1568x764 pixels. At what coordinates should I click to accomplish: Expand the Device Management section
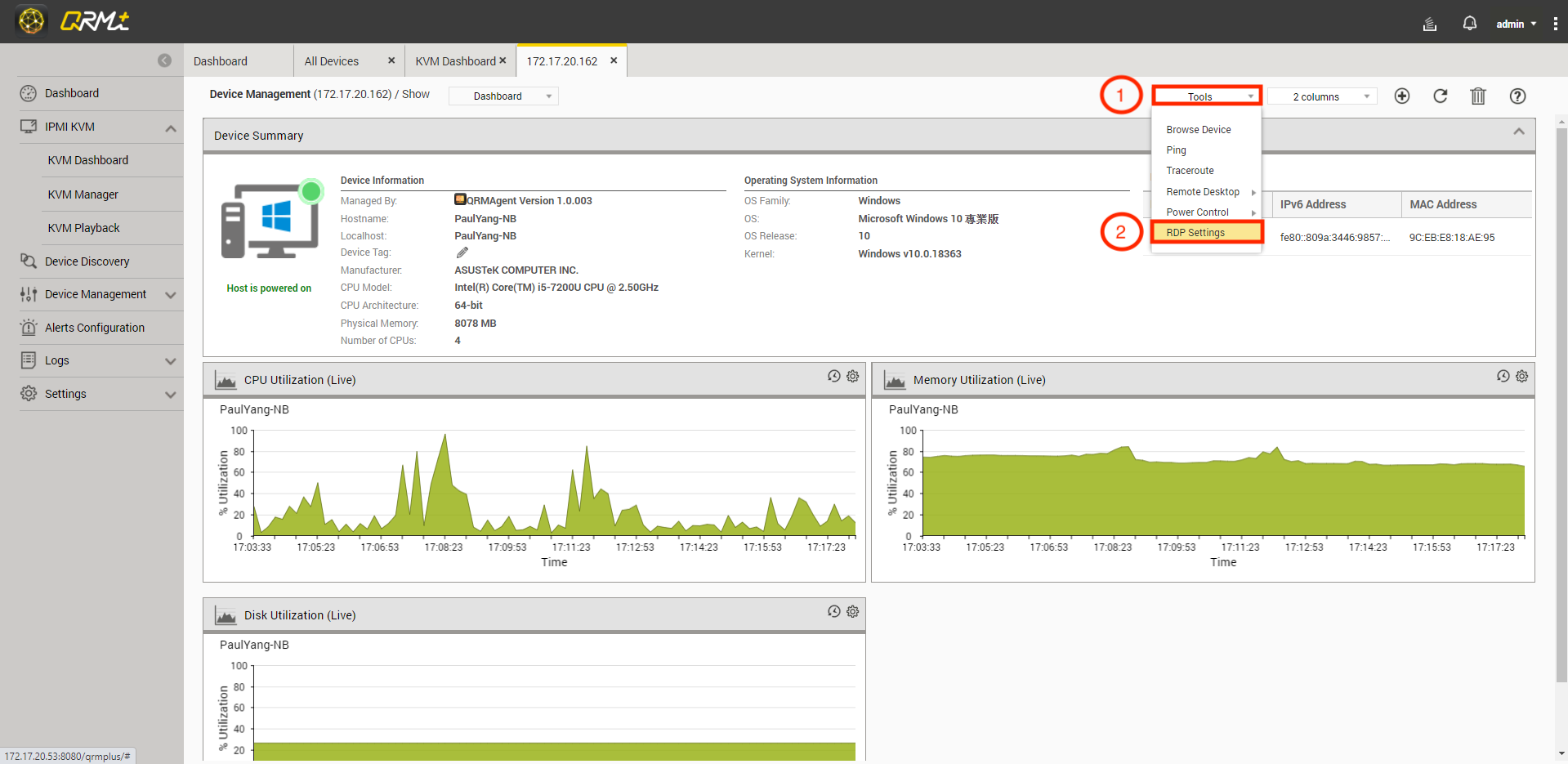pos(170,295)
